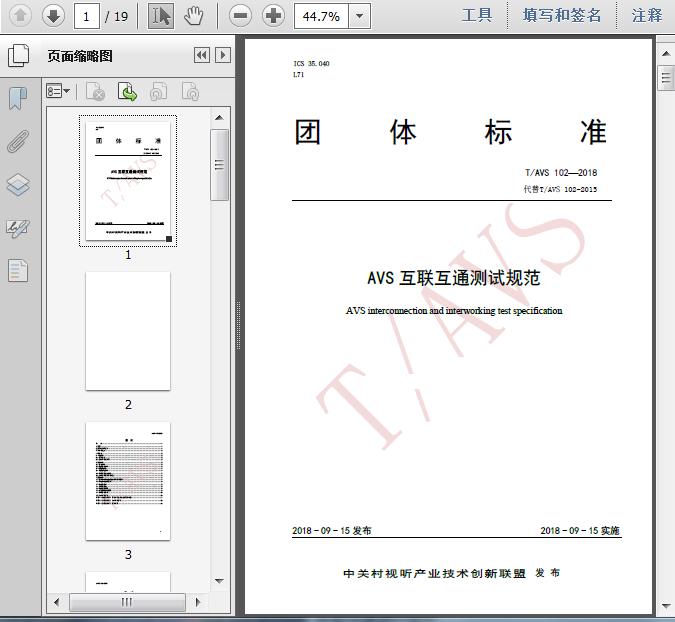Click the thumbnail panel vertical scrollbar handle

click(219, 165)
